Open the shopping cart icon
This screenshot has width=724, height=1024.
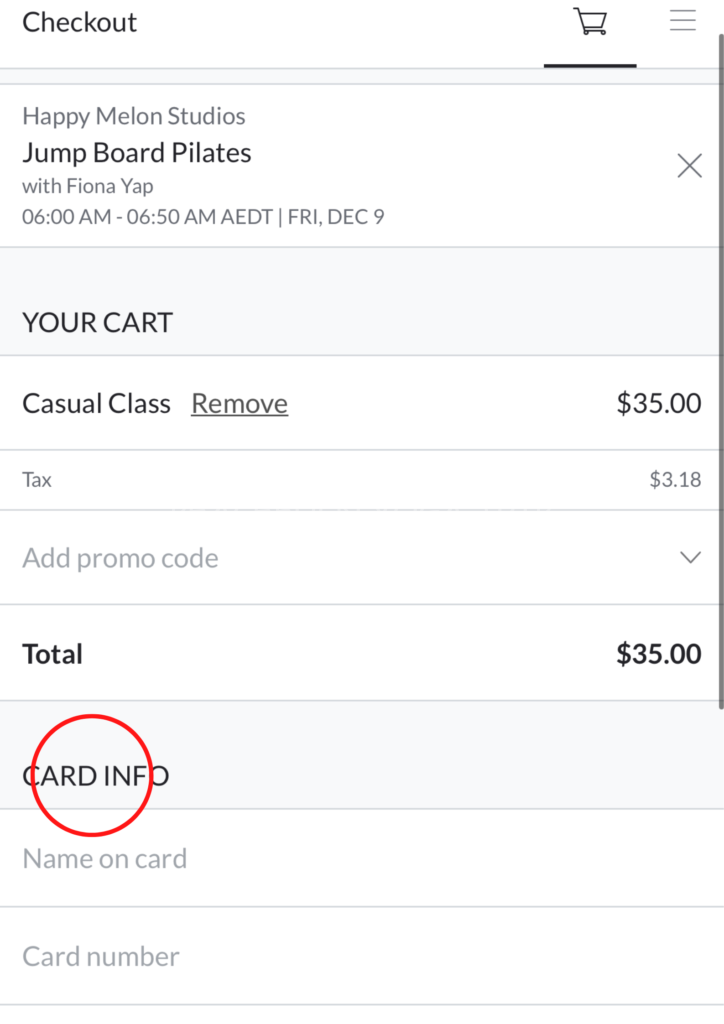tap(589, 22)
